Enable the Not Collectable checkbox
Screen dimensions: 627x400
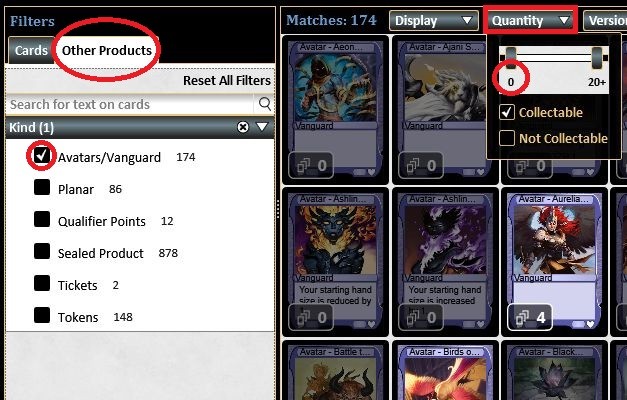[507, 138]
